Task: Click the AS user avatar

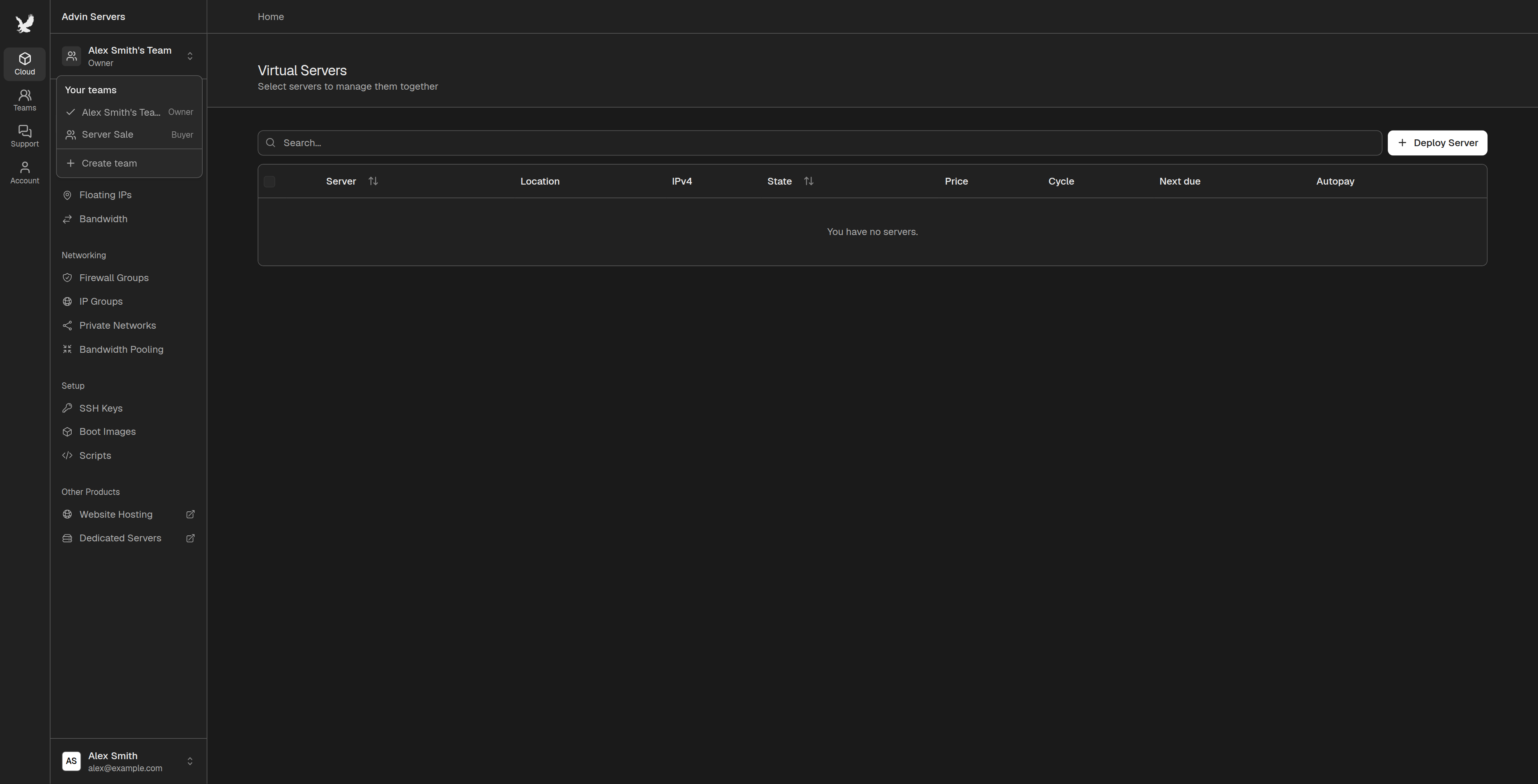Action: click(x=71, y=761)
